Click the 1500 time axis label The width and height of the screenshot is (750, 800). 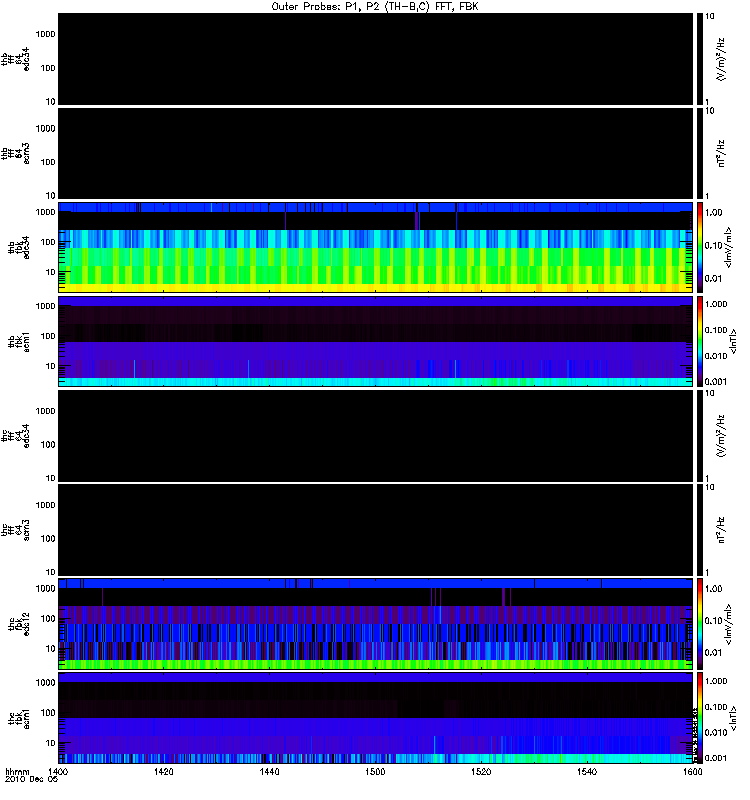tap(375, 771)
